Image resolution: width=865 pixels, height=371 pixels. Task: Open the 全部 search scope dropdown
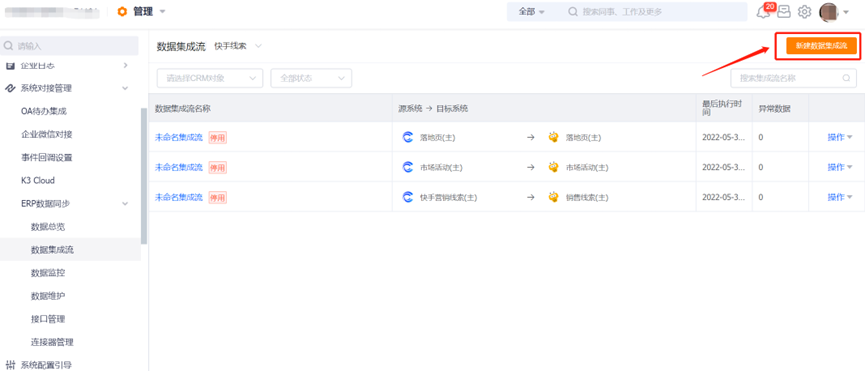click(x=532, y=12)
